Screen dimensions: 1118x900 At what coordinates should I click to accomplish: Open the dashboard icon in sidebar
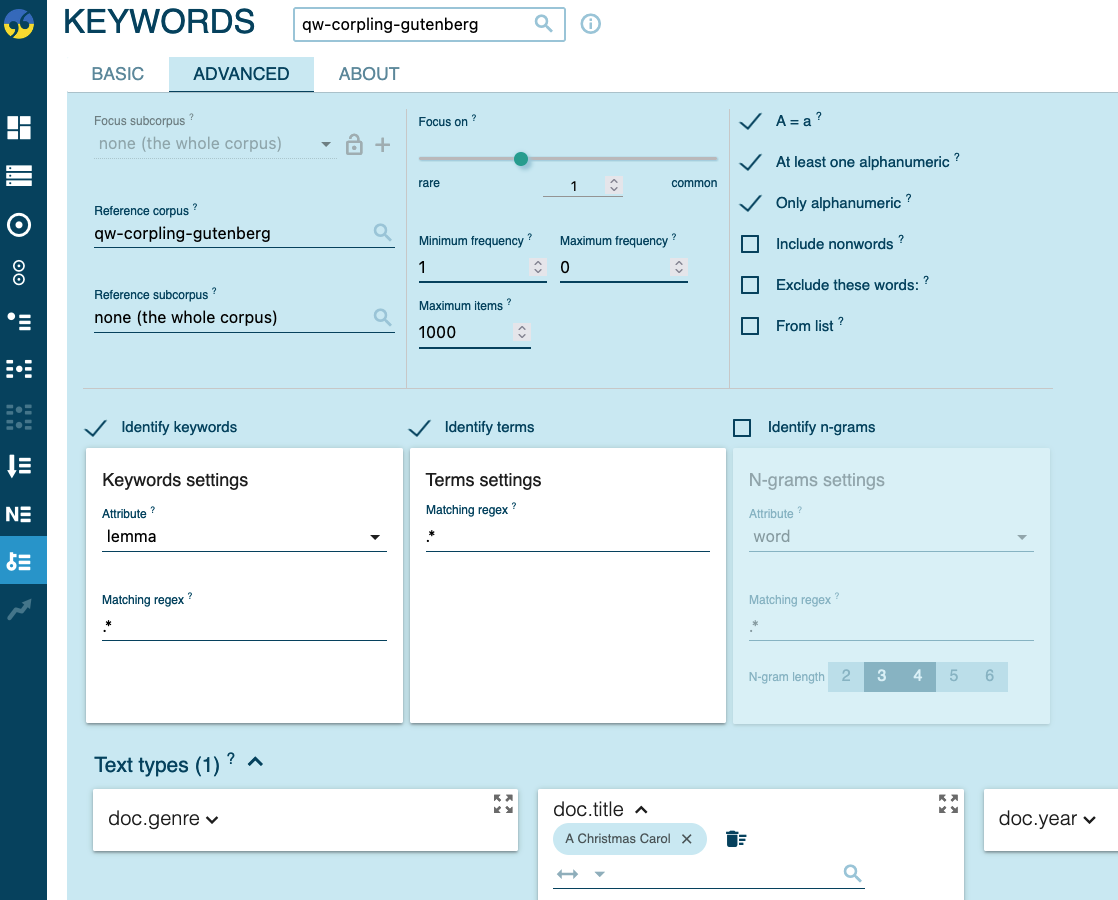click(x=19, y=127)
